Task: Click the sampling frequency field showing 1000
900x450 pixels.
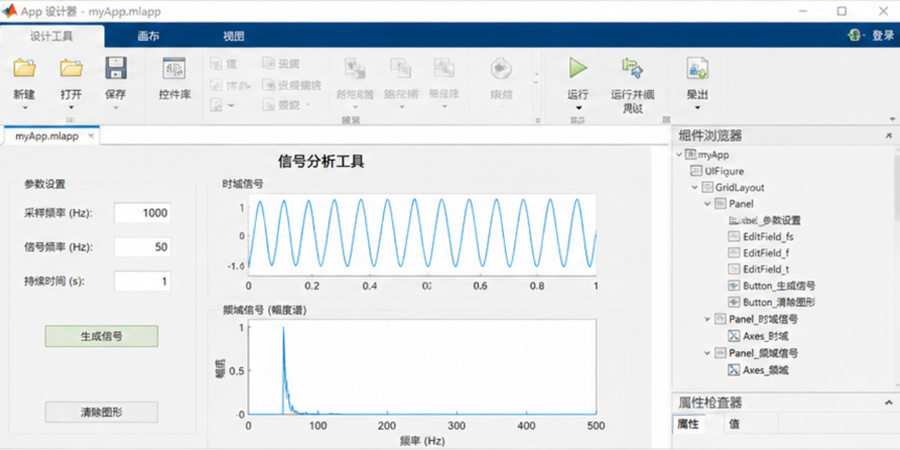Action: click(x=142, y=213)
